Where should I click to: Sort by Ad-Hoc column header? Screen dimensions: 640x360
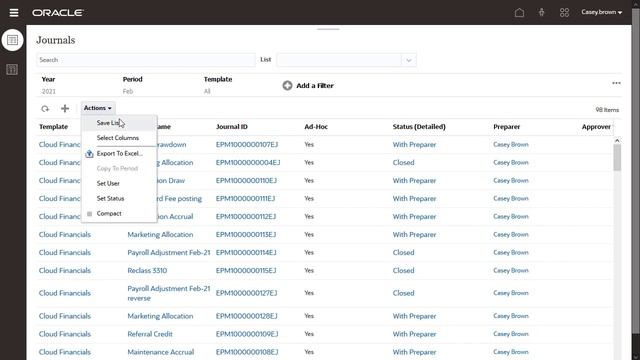click(316, 127)
